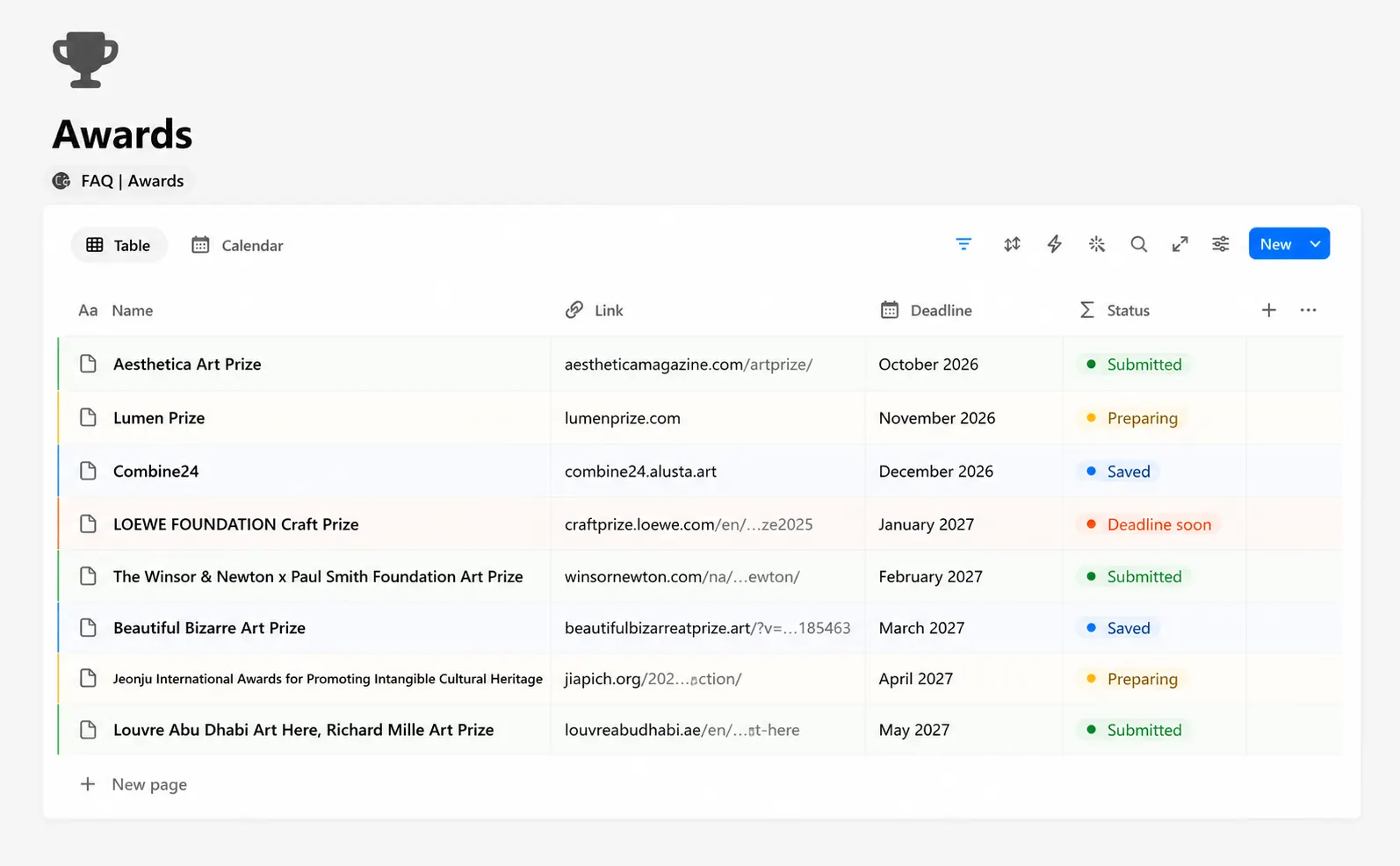Click the expand full page icon
Viewport: 1400px width, 866px height.
pos(1180,244)
